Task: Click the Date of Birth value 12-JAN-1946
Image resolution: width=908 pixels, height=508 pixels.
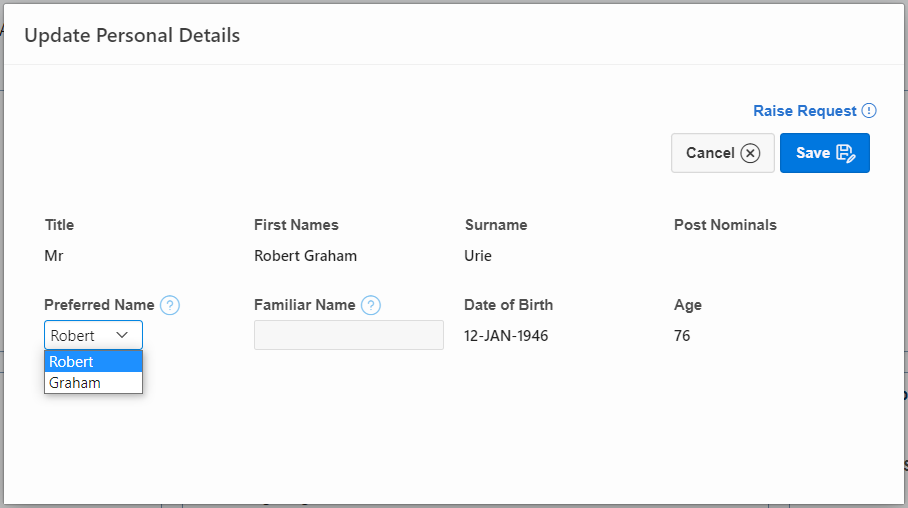Action: 506,336
